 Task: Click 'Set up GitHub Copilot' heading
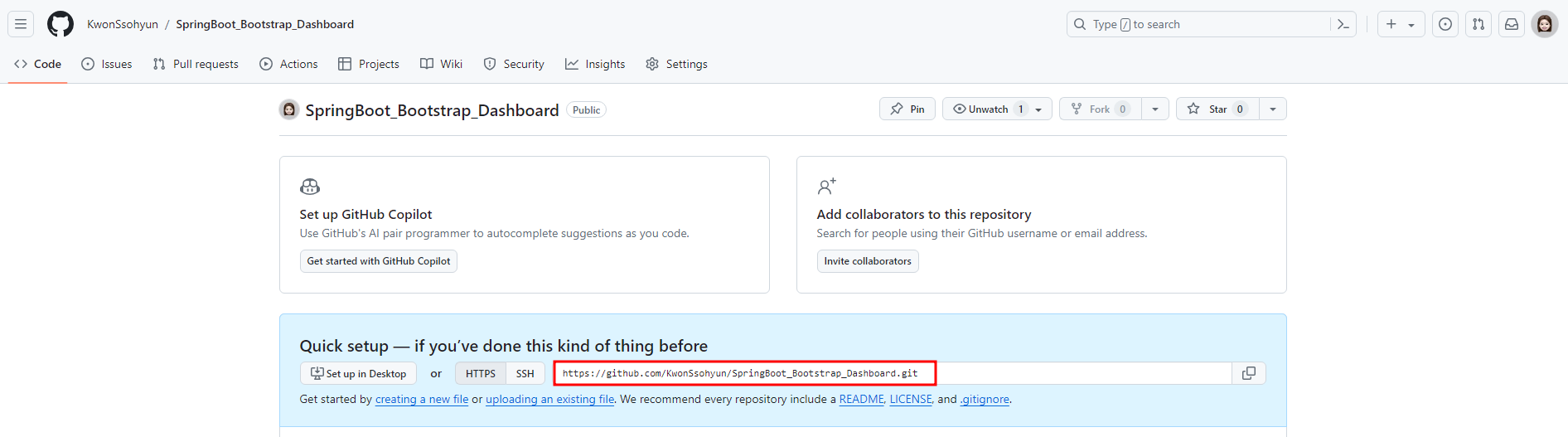[x=365, y=214]
